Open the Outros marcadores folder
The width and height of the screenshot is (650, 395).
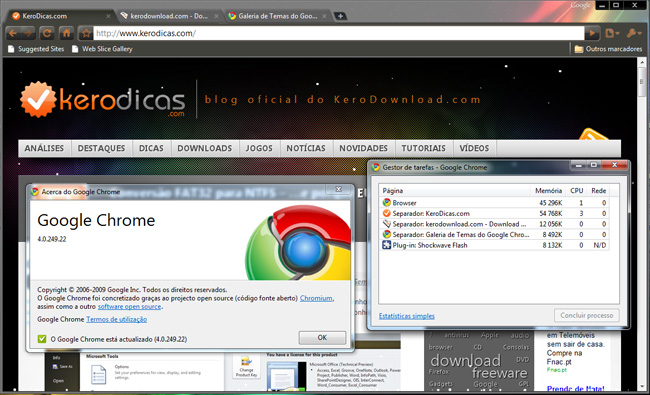click(608, 49)
